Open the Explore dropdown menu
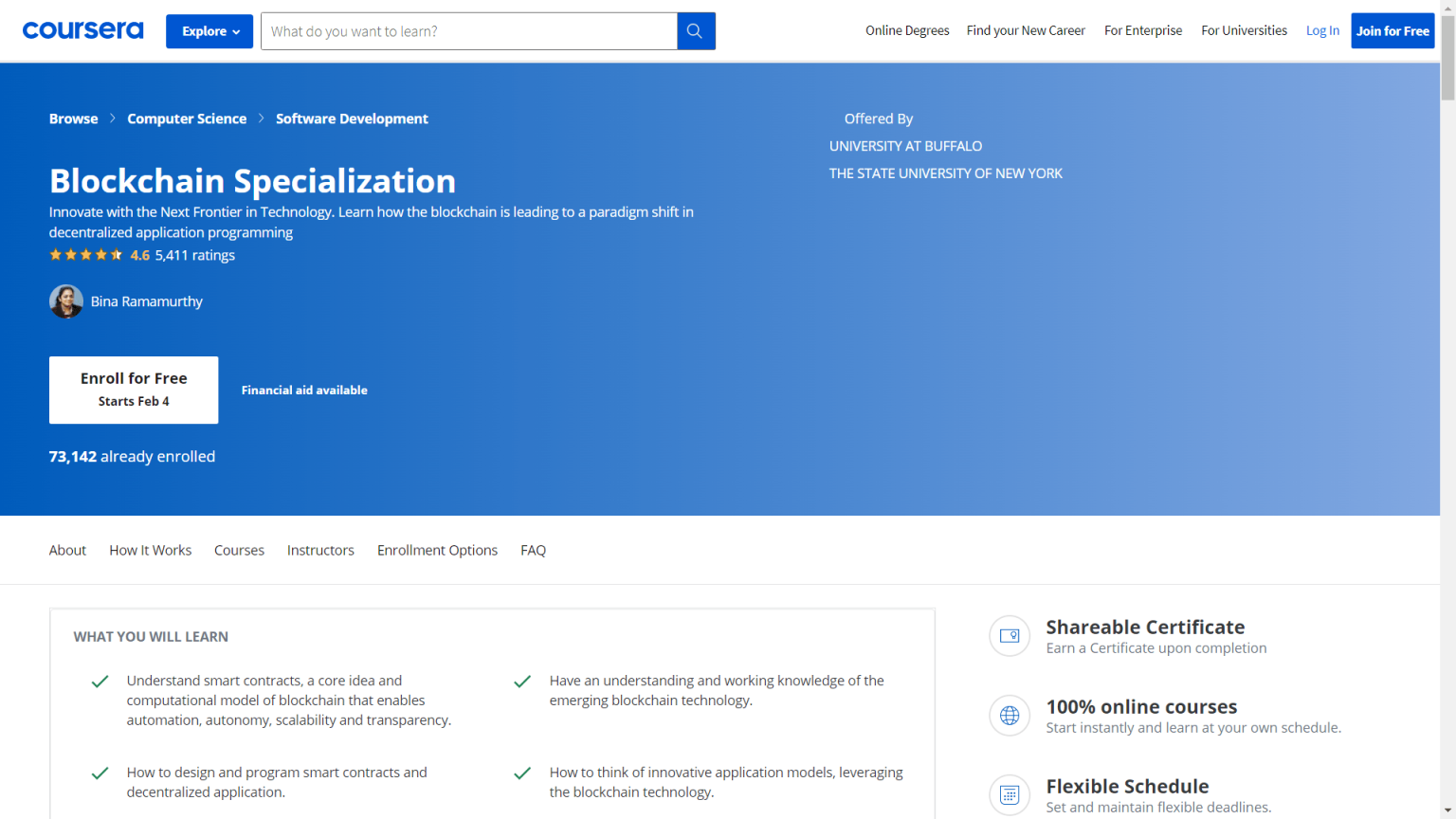This screenshot has height=819, width=1456. [209, 31]
